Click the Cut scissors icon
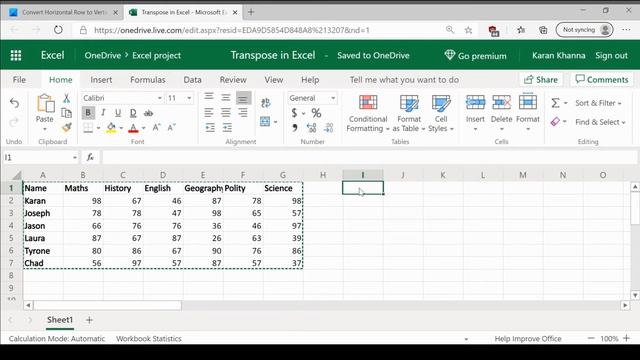Image resolution: width=640 pixels, height=360 pixels. [x=67, y=98]
